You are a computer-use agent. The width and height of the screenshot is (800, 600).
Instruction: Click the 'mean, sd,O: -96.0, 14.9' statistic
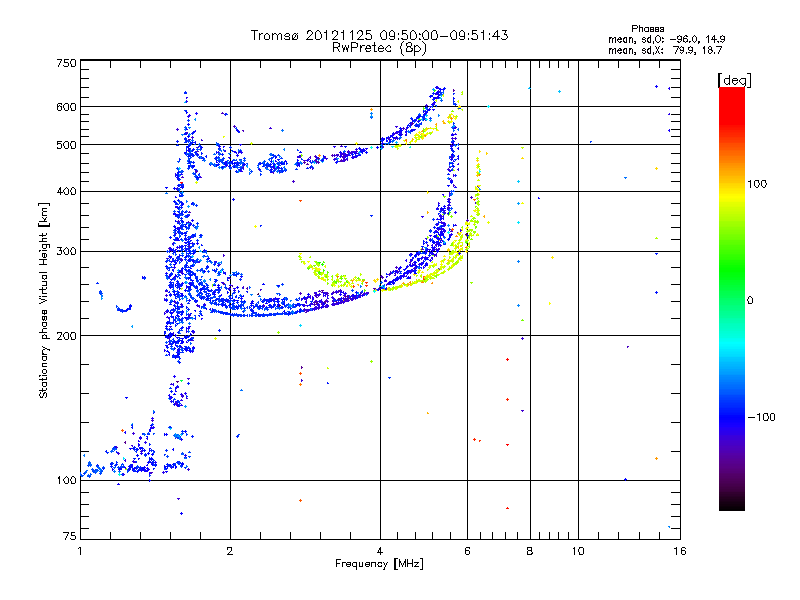point(666,39)
